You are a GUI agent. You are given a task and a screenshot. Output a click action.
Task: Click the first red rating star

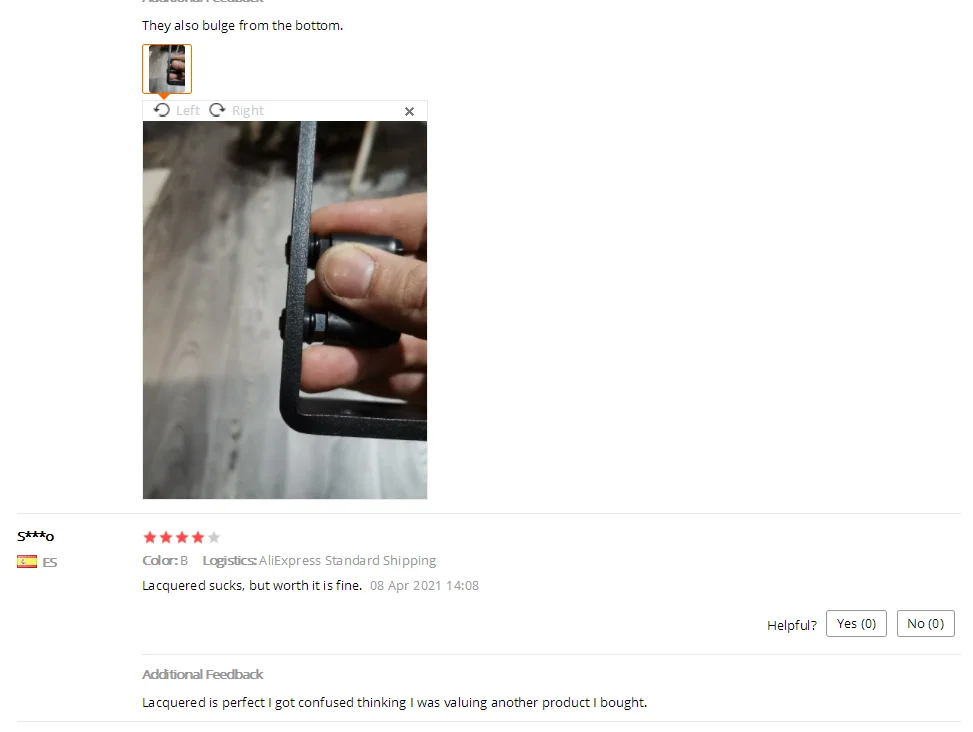point(150,537)
